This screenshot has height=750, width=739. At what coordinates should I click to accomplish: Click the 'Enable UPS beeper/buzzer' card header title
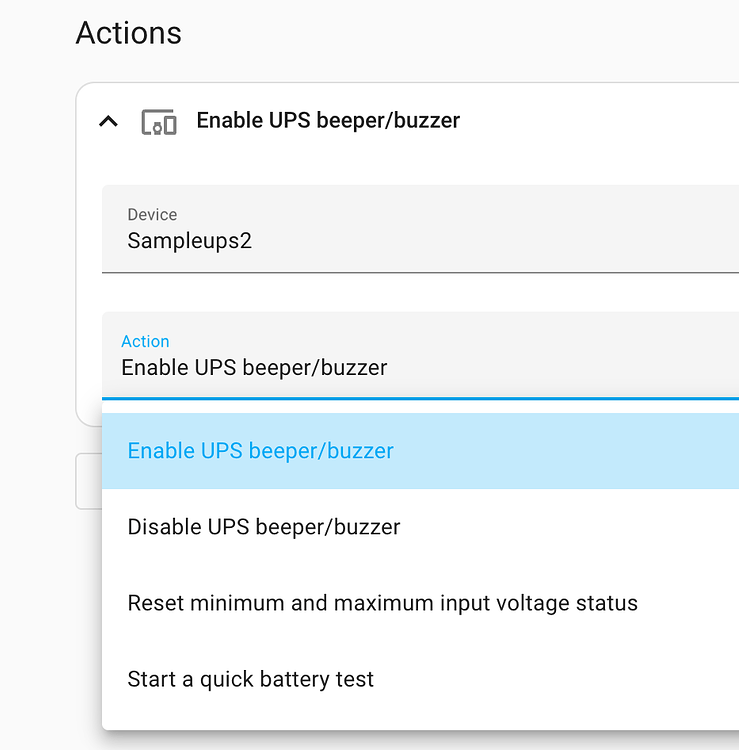pos(328,121)
